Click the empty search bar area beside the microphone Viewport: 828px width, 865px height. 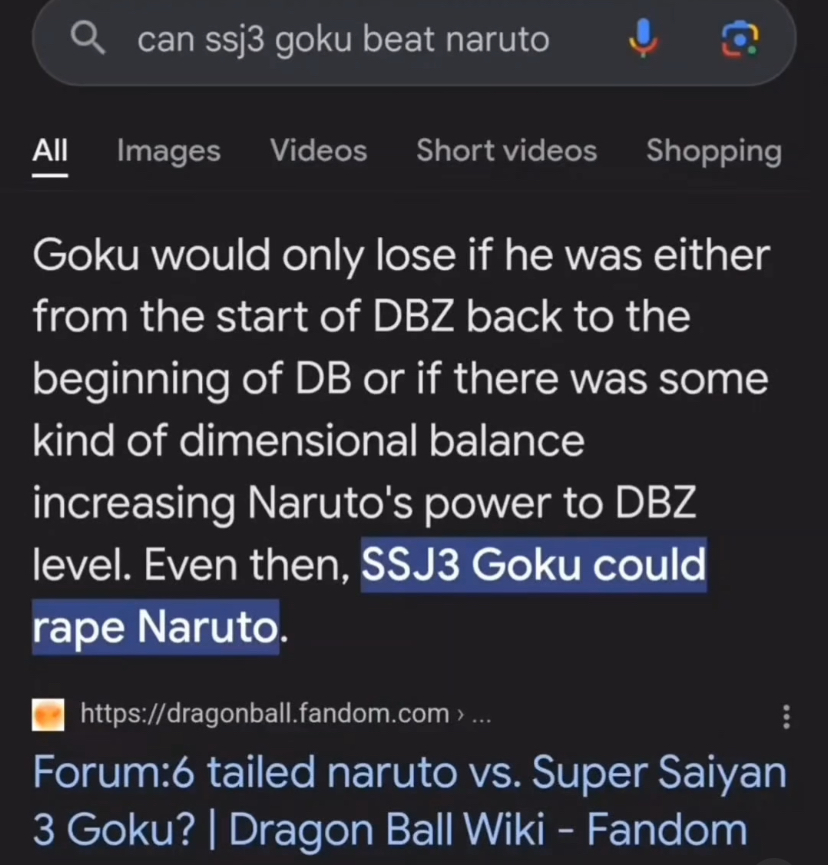pyautogui.click(x=589, y=40)
